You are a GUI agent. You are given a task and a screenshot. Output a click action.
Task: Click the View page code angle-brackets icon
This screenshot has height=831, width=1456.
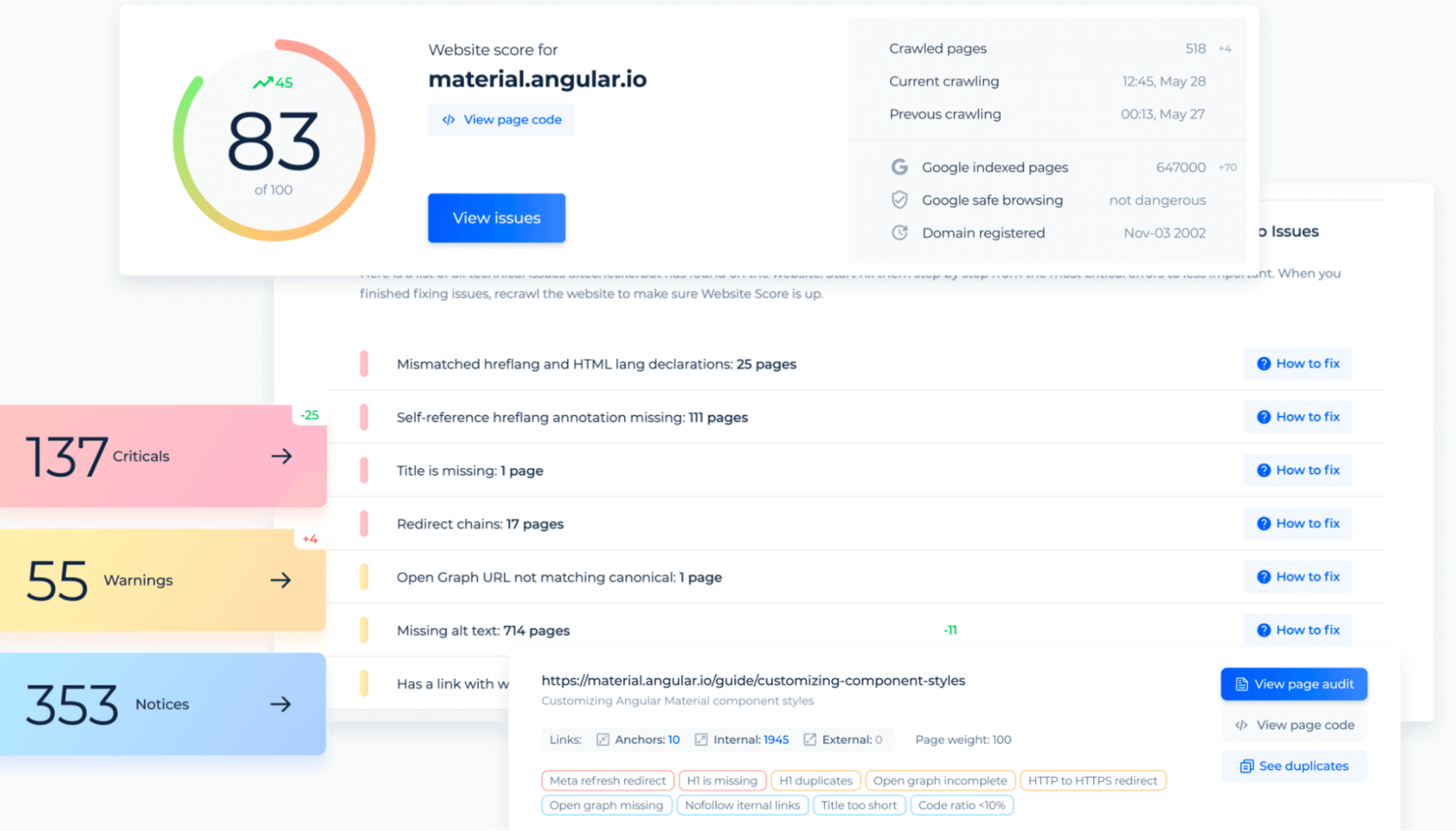point(448,119)
